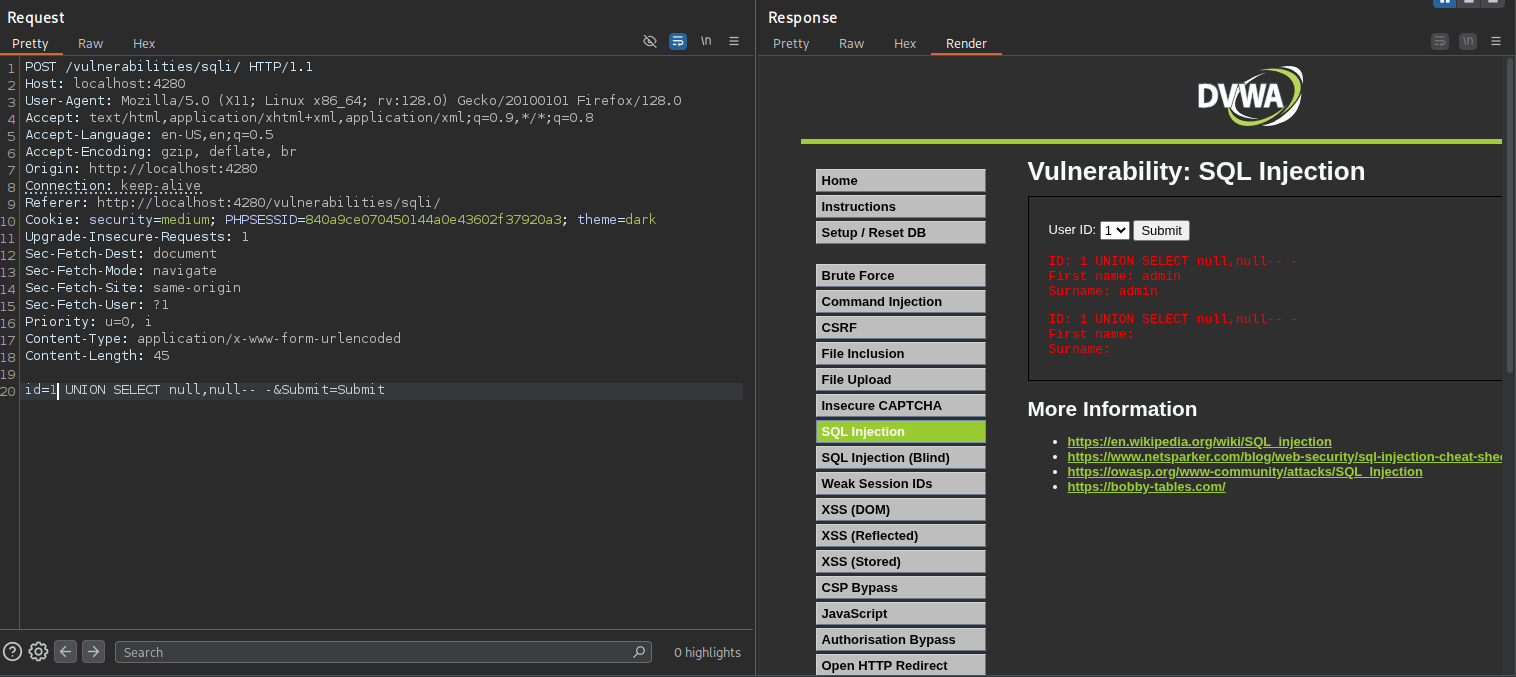
Task: Click the Referer header line in request
Action: coord(232,203)
